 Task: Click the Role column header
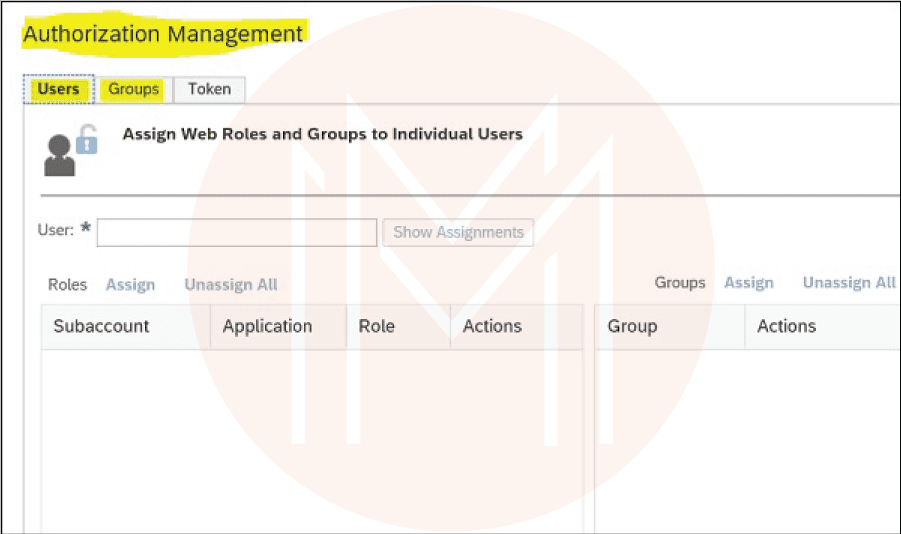(376, 326)
